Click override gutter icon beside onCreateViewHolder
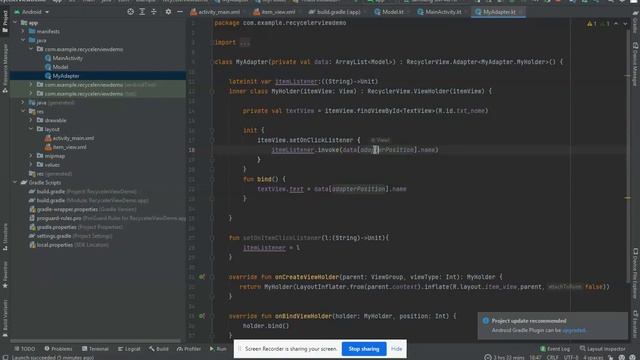This screenshot has height=360, width=640. tap(202, 277)
